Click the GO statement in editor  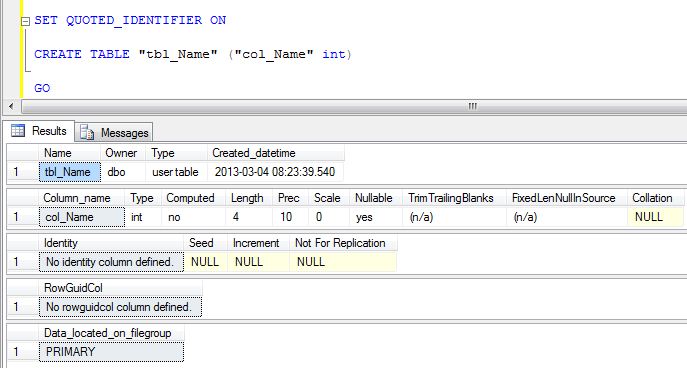coord(42,88)
